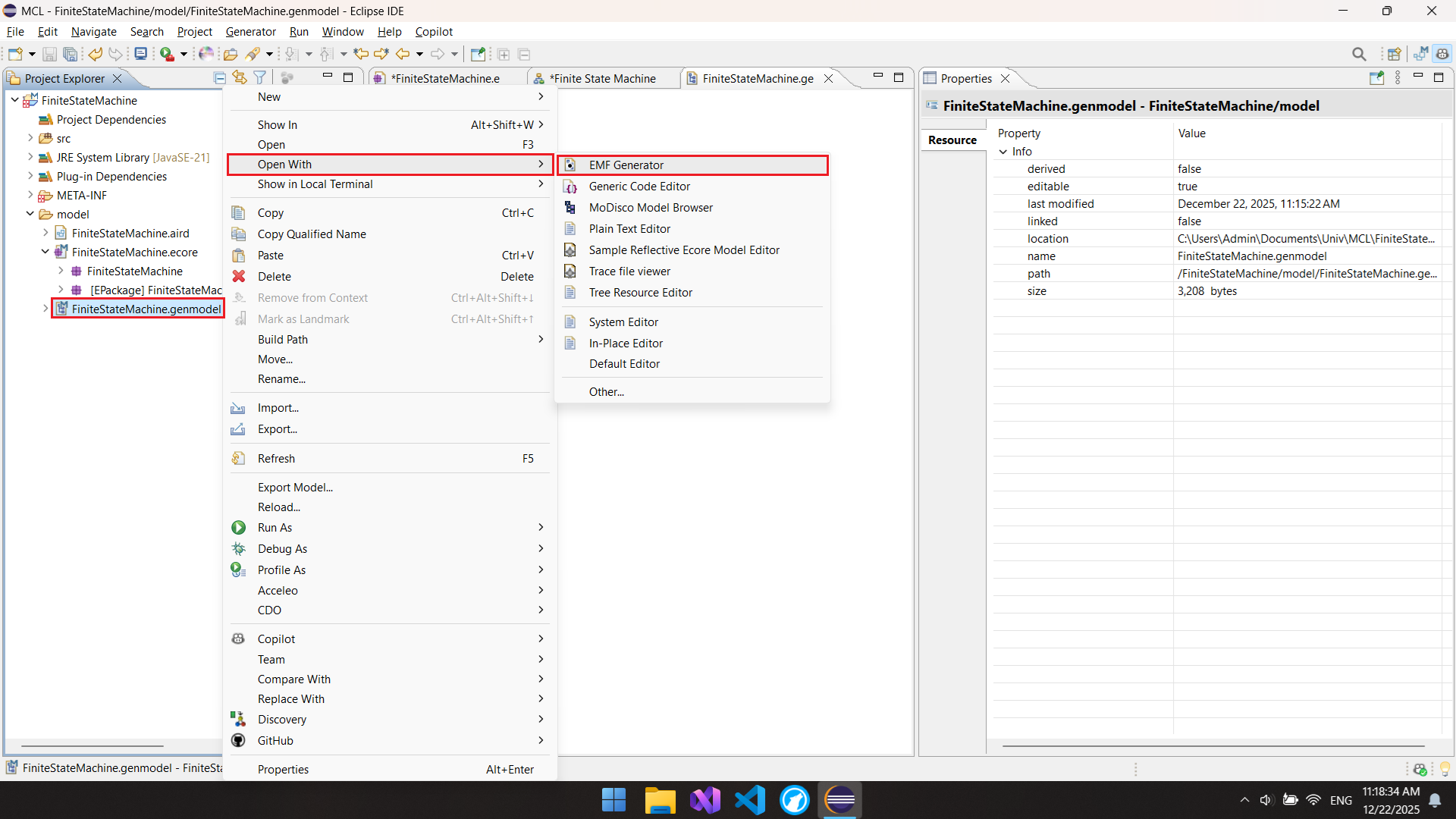Click the Other... editor option
Viewport: 1456px width, 819px height.
pyautogui.click(x=606, y=392)
